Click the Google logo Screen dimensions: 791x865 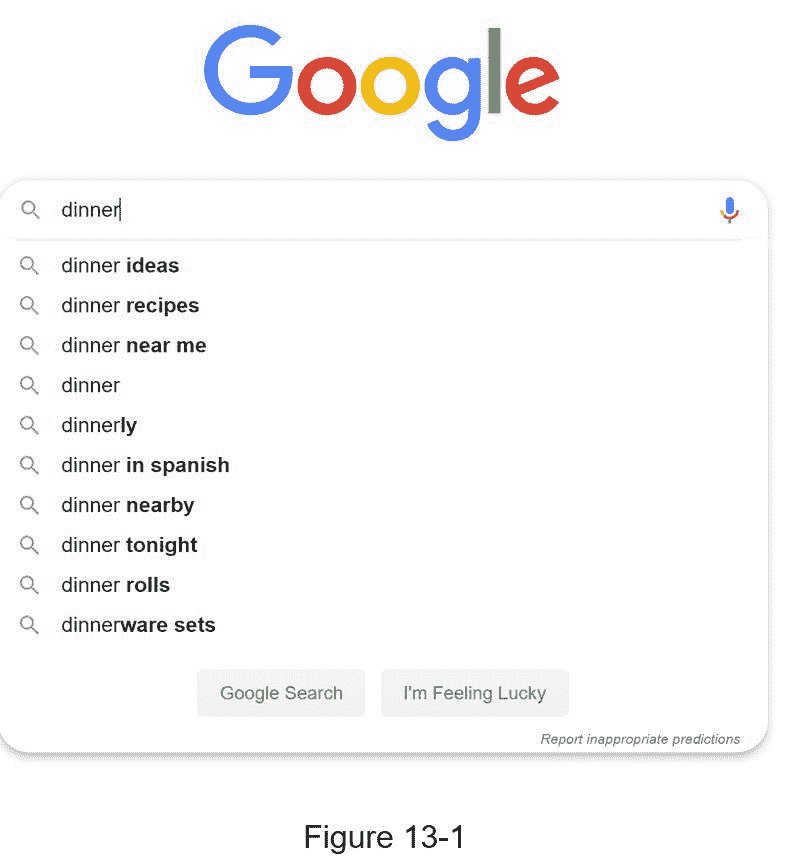(x=382, y=83)
